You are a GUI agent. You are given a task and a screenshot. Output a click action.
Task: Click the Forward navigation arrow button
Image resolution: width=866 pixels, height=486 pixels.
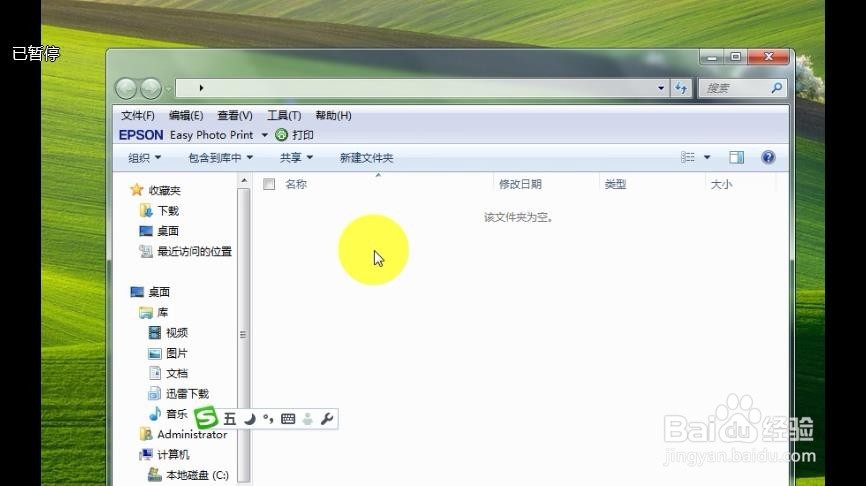tap(150, 88)
